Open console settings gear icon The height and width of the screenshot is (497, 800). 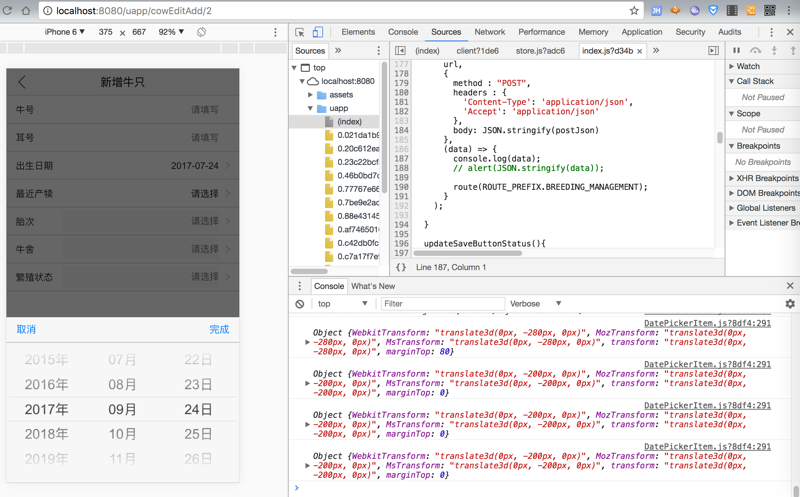tap(789, 304)
